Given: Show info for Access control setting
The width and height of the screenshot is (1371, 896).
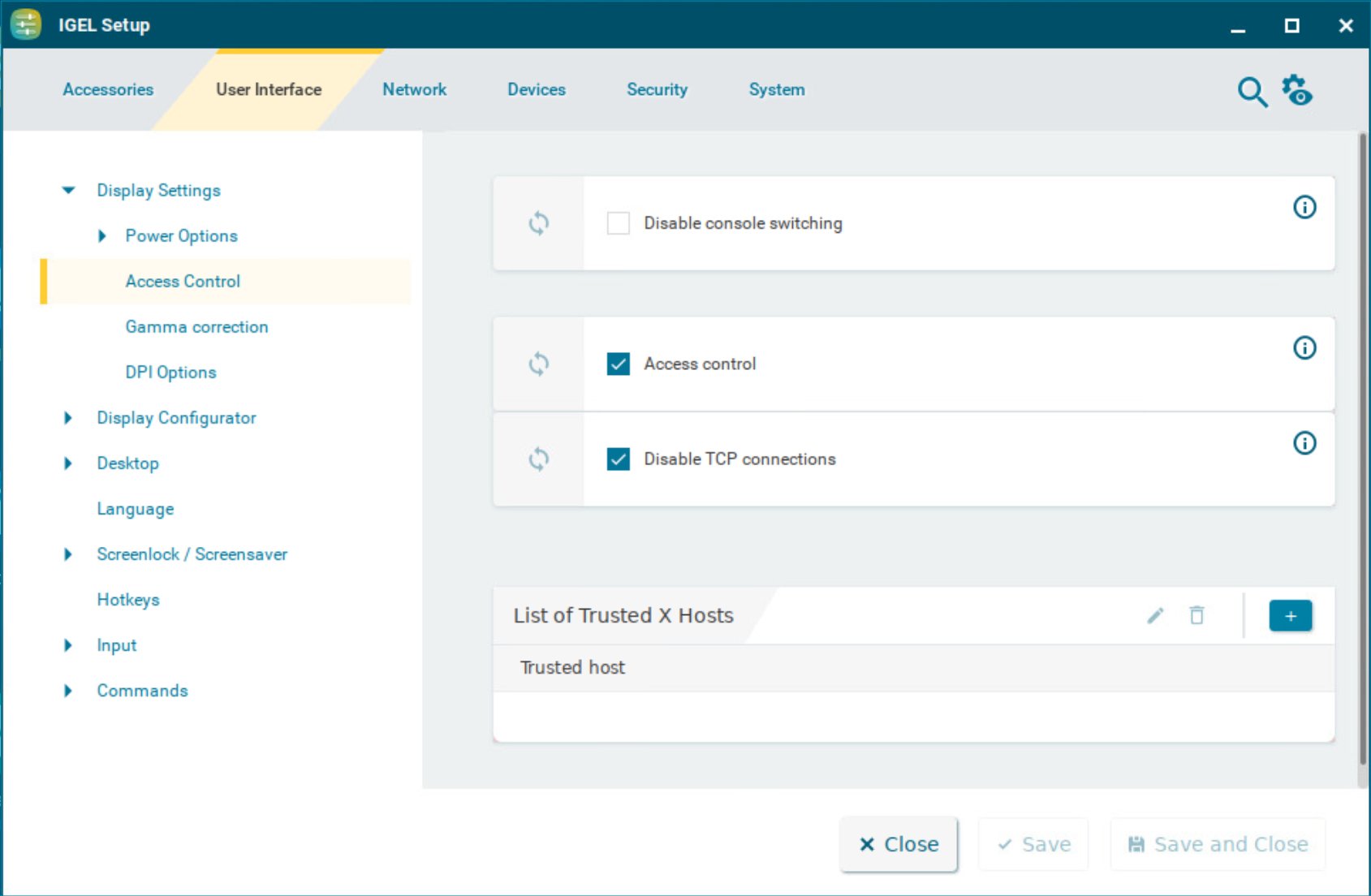Looking at the screenshot, I should [1304, 348].
